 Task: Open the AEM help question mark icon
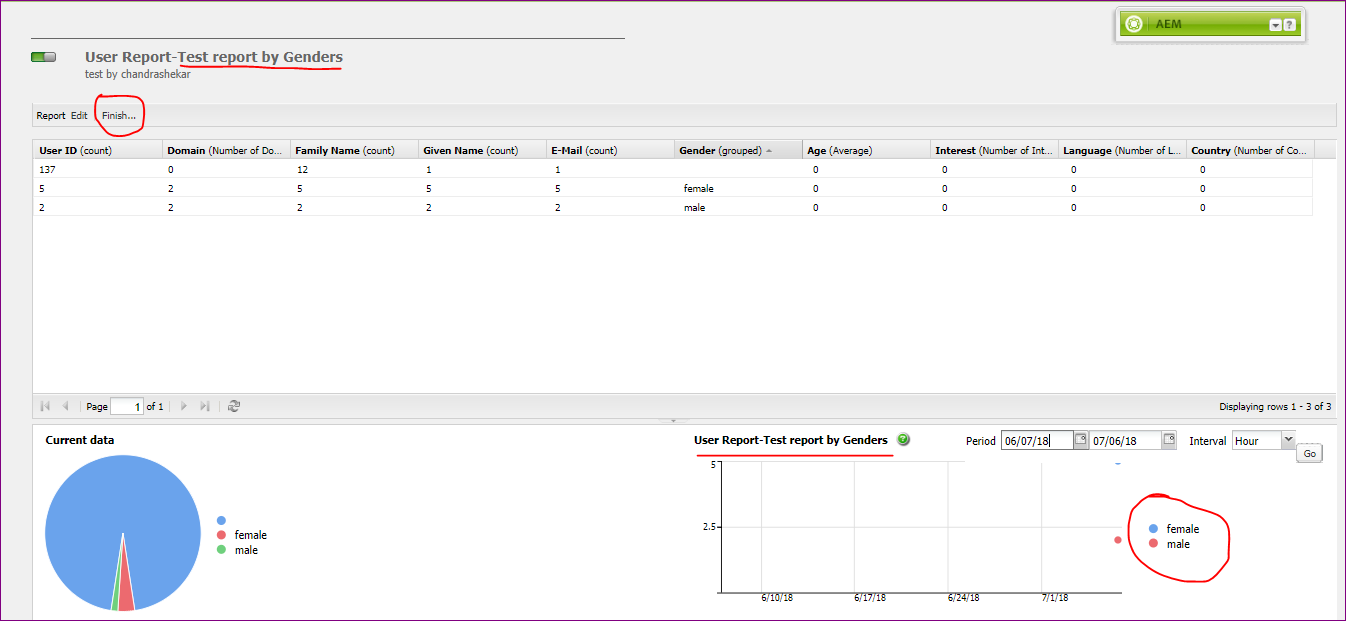point(1290,24)
